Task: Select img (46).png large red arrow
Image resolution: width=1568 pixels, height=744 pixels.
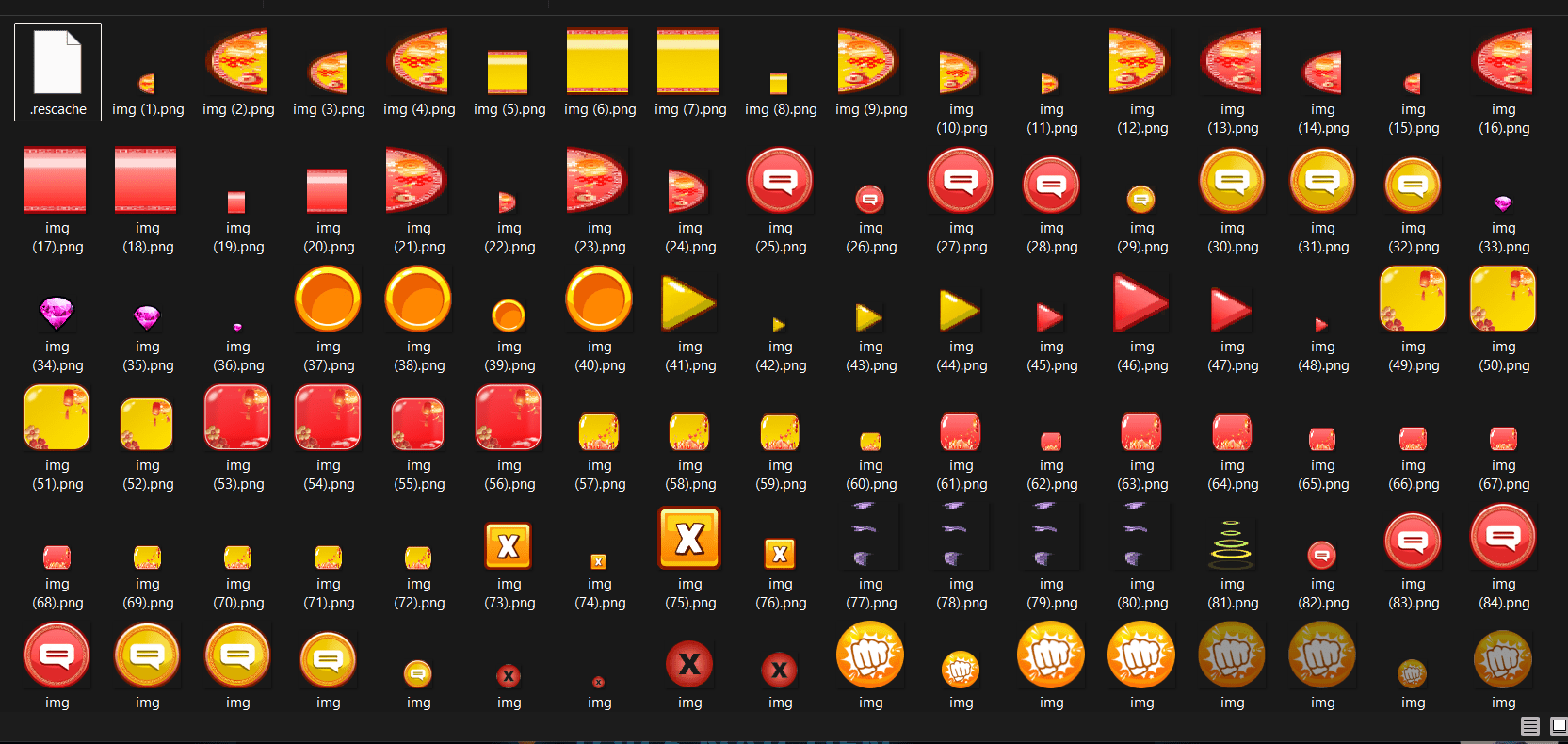Action: (1141, 302)
